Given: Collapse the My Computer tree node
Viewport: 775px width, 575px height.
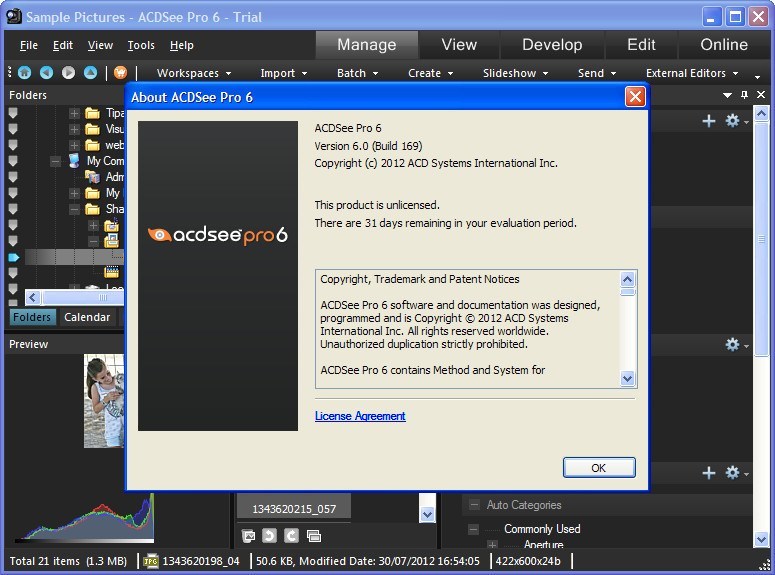Looking at the screenshot, I should [x=55, y=161].
